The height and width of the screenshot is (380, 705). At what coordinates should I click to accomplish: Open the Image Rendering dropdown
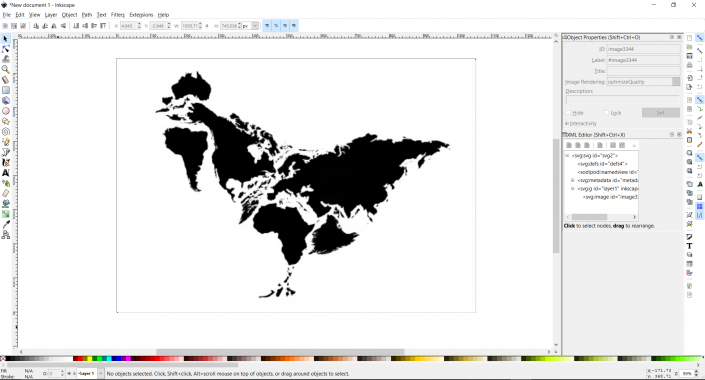point(643,82)
